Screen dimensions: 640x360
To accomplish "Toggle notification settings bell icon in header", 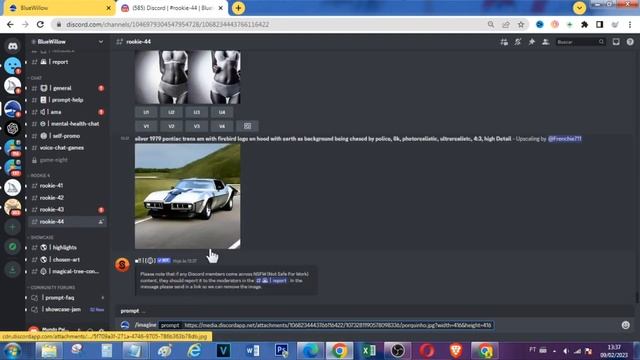I will (518, 42).
